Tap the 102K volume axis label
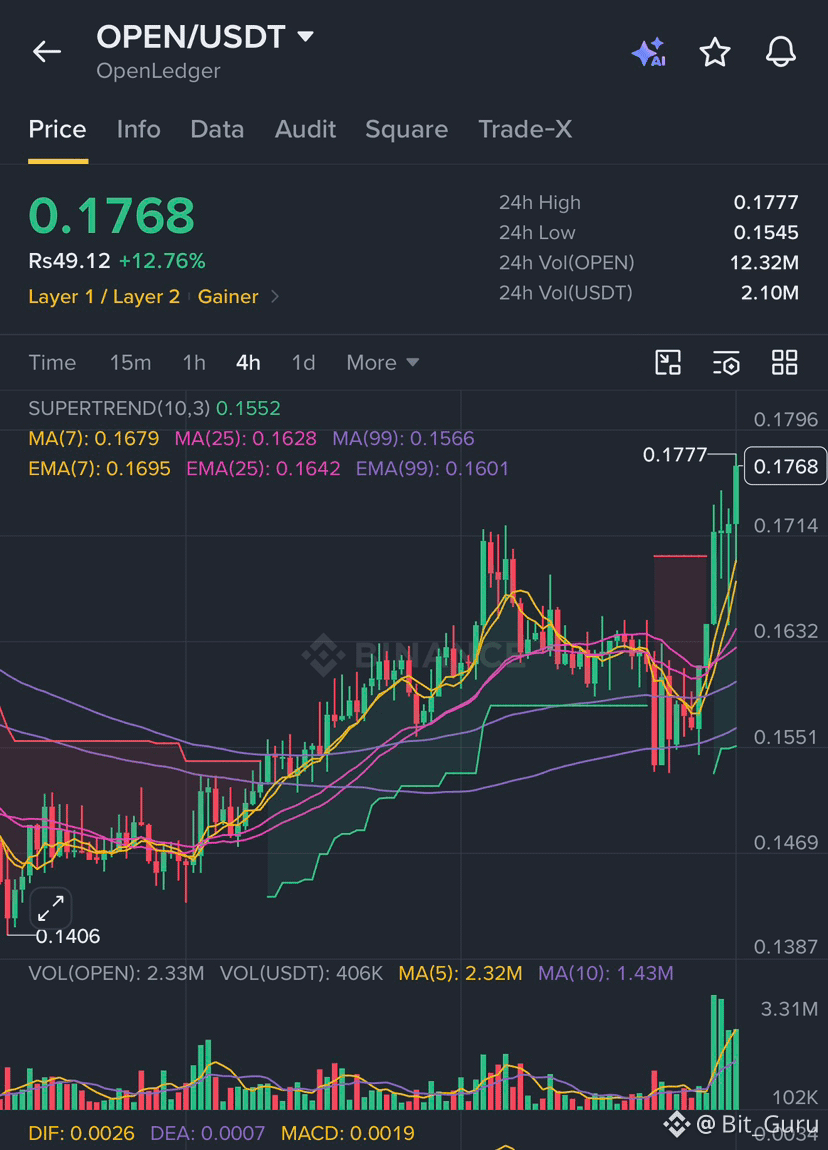Image resolution: width=828 pixels, height=1150 pixels. (x=795, y=1098)
